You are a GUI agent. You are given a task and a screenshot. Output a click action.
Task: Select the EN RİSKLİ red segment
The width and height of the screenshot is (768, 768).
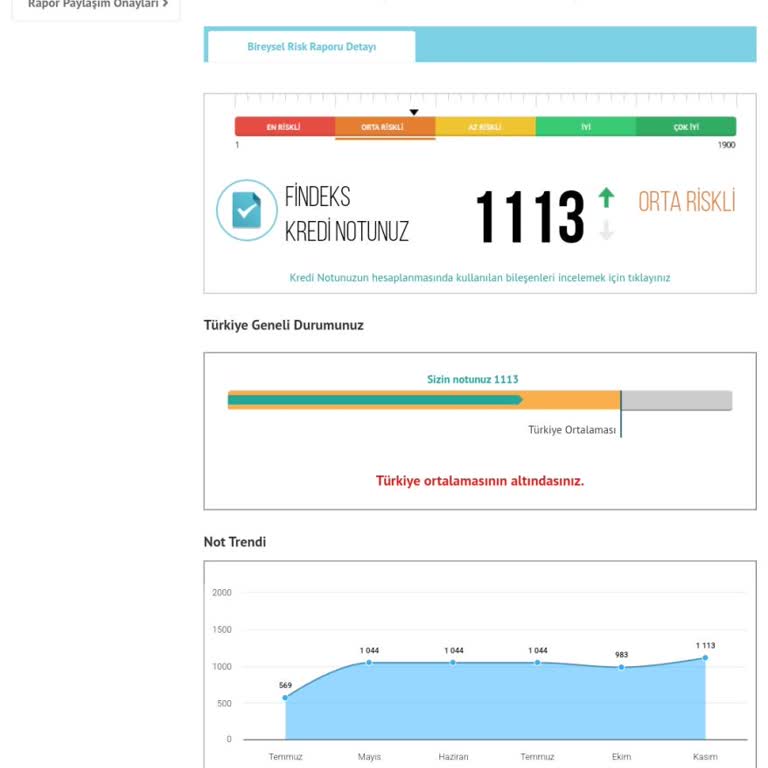click(x=285, y=127)
